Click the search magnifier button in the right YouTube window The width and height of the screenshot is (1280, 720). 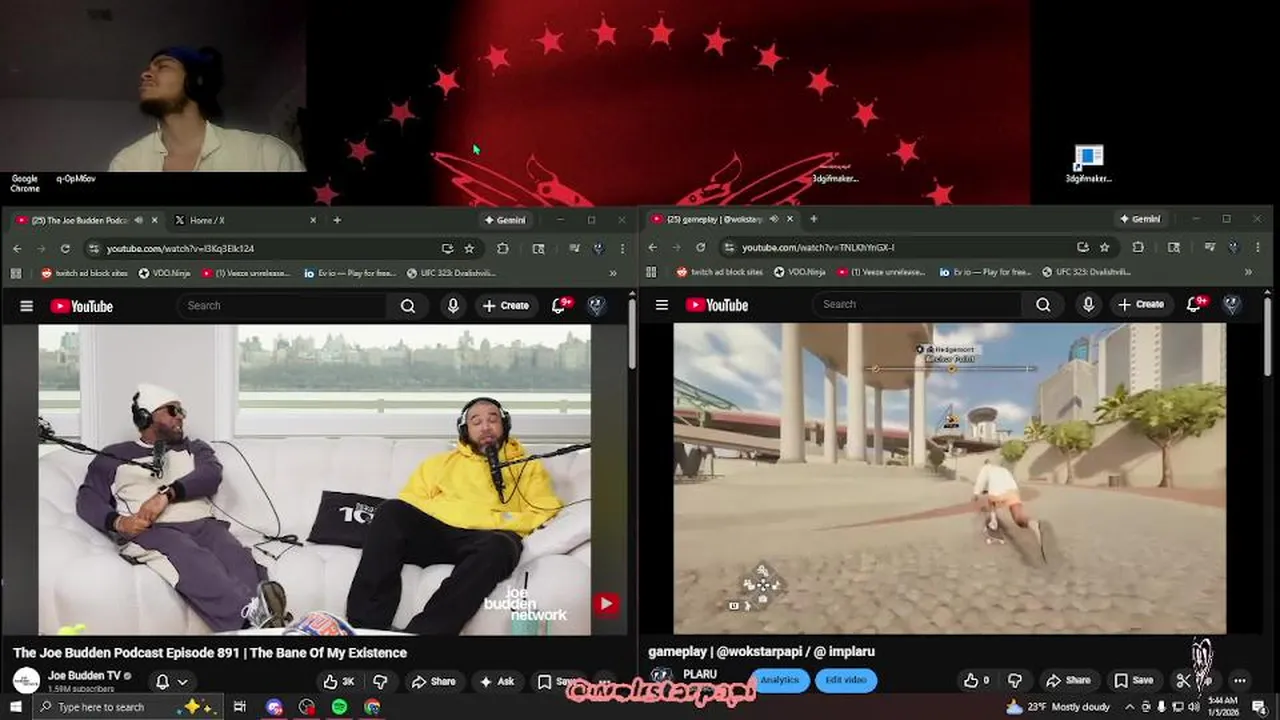(x=1043, y=305)
